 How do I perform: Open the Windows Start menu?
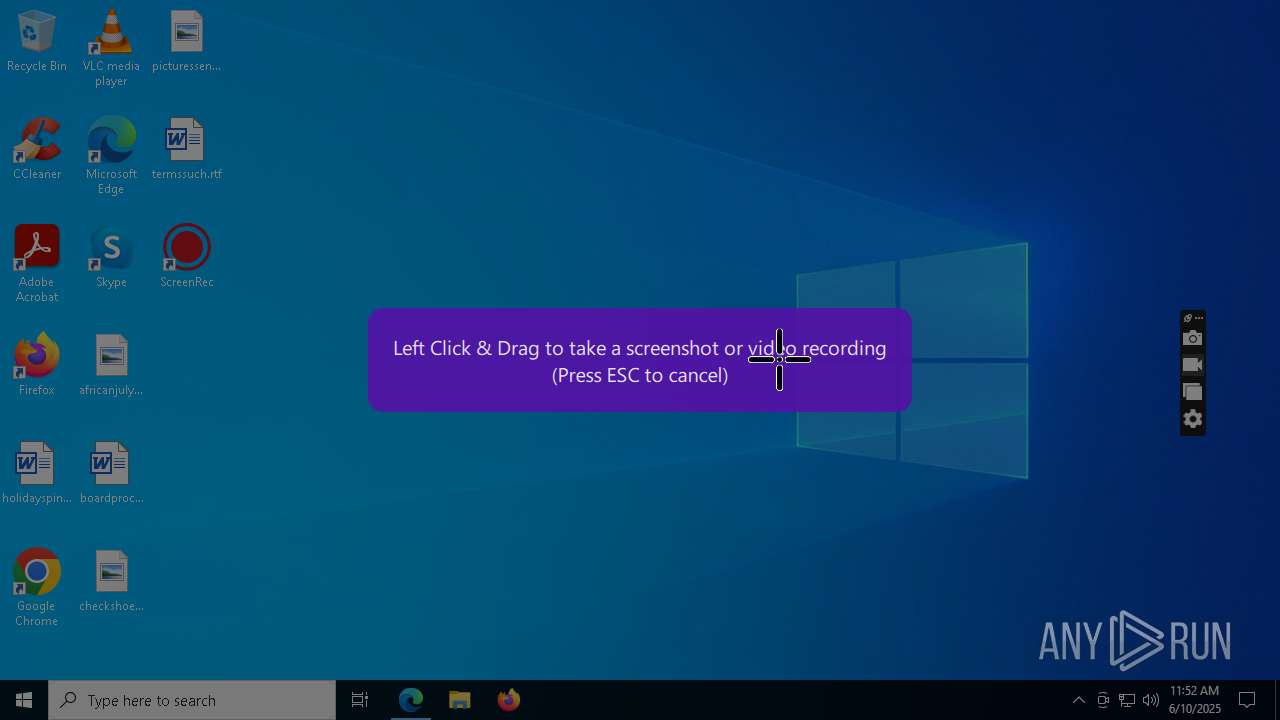(x=24, y=700)
